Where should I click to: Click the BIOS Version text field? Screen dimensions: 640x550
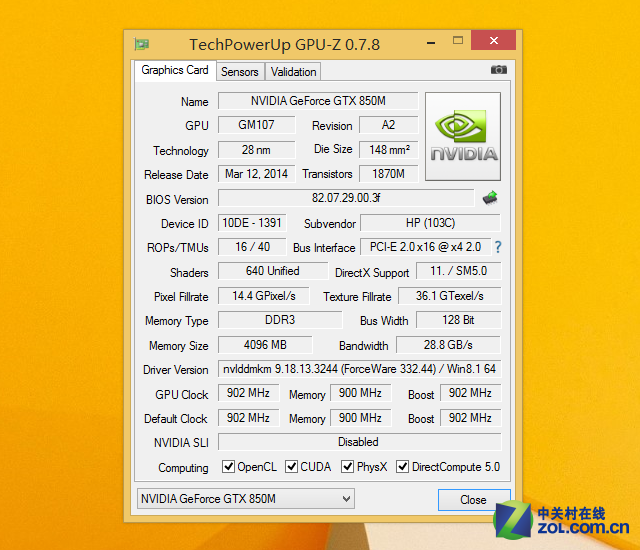click(346, 198)
